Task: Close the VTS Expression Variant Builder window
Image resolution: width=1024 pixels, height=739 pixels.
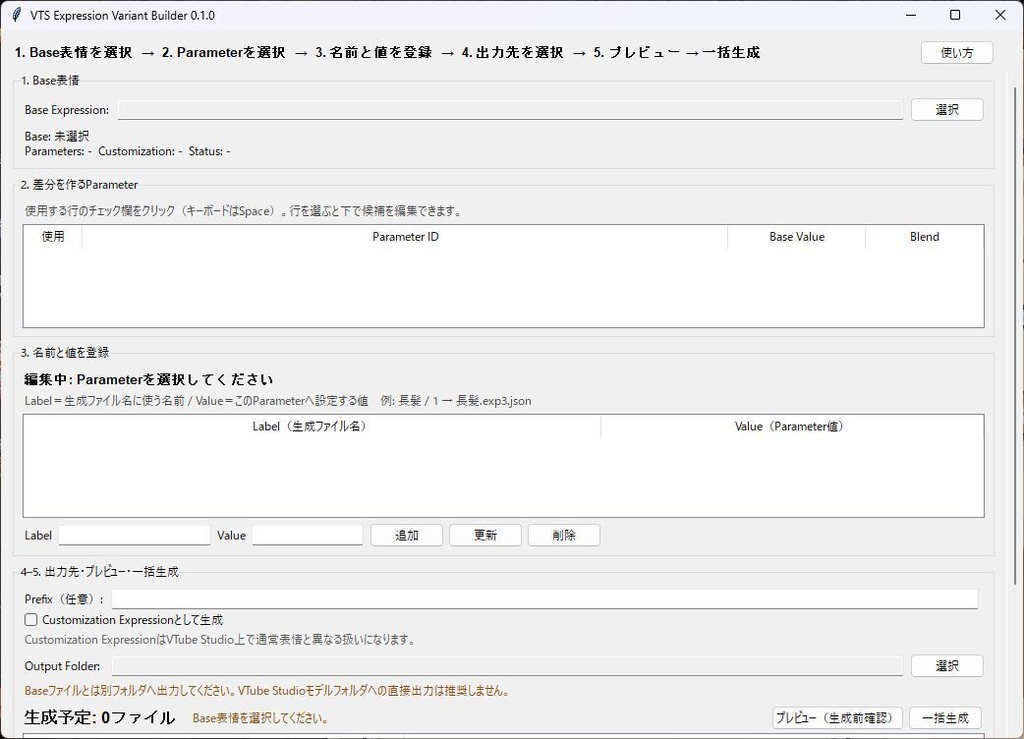Action: pos(1000,15)
